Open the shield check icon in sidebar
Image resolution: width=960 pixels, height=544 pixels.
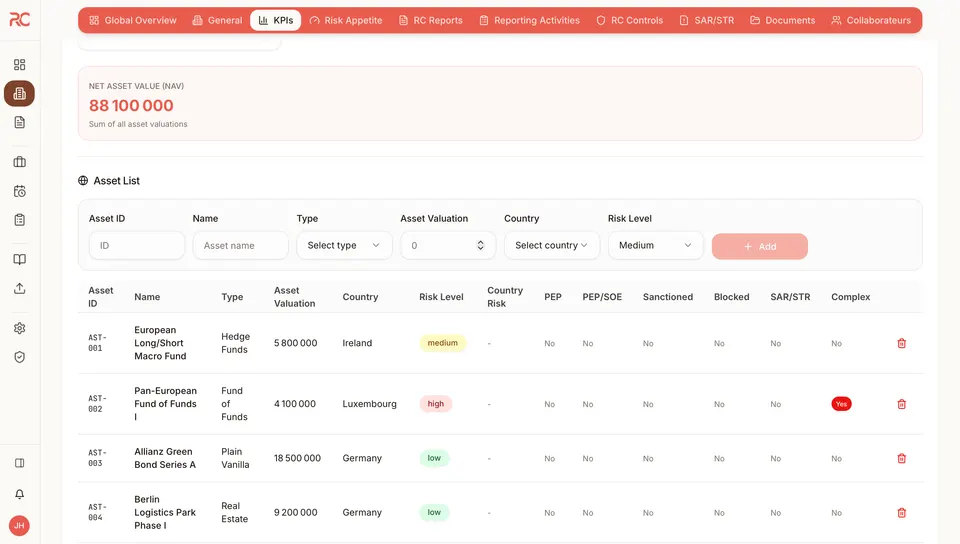(x=20, y=357)
